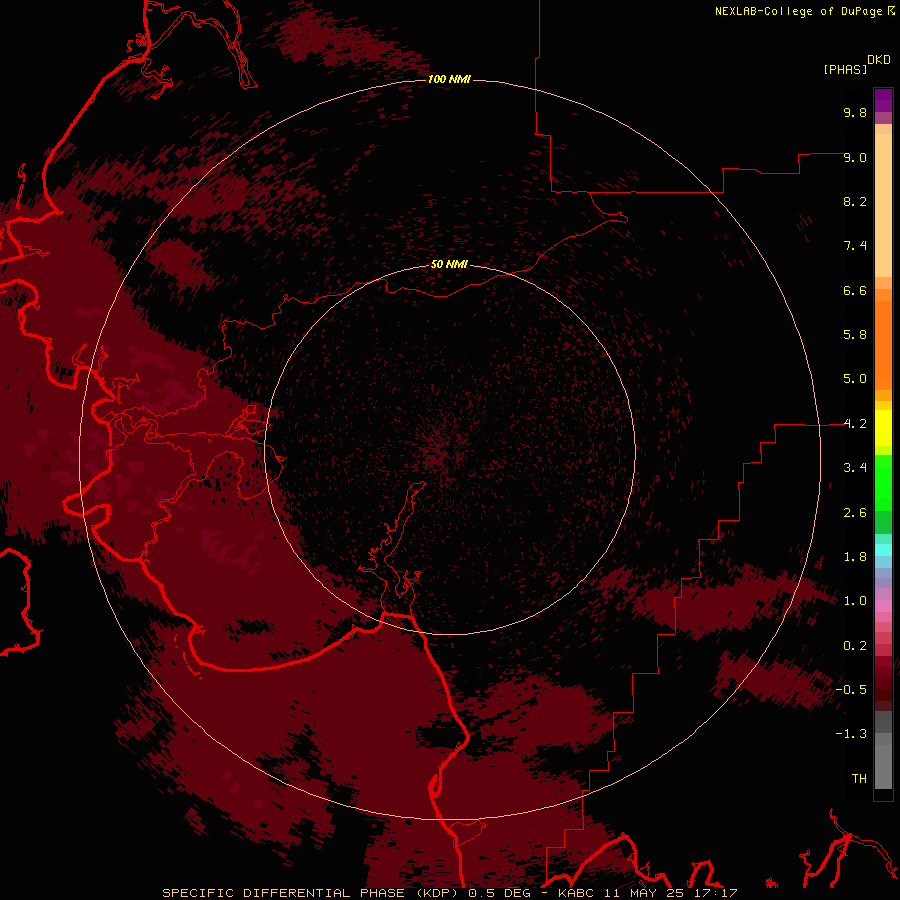
Task: Click the 8.2 legend value
Action: 855,201
